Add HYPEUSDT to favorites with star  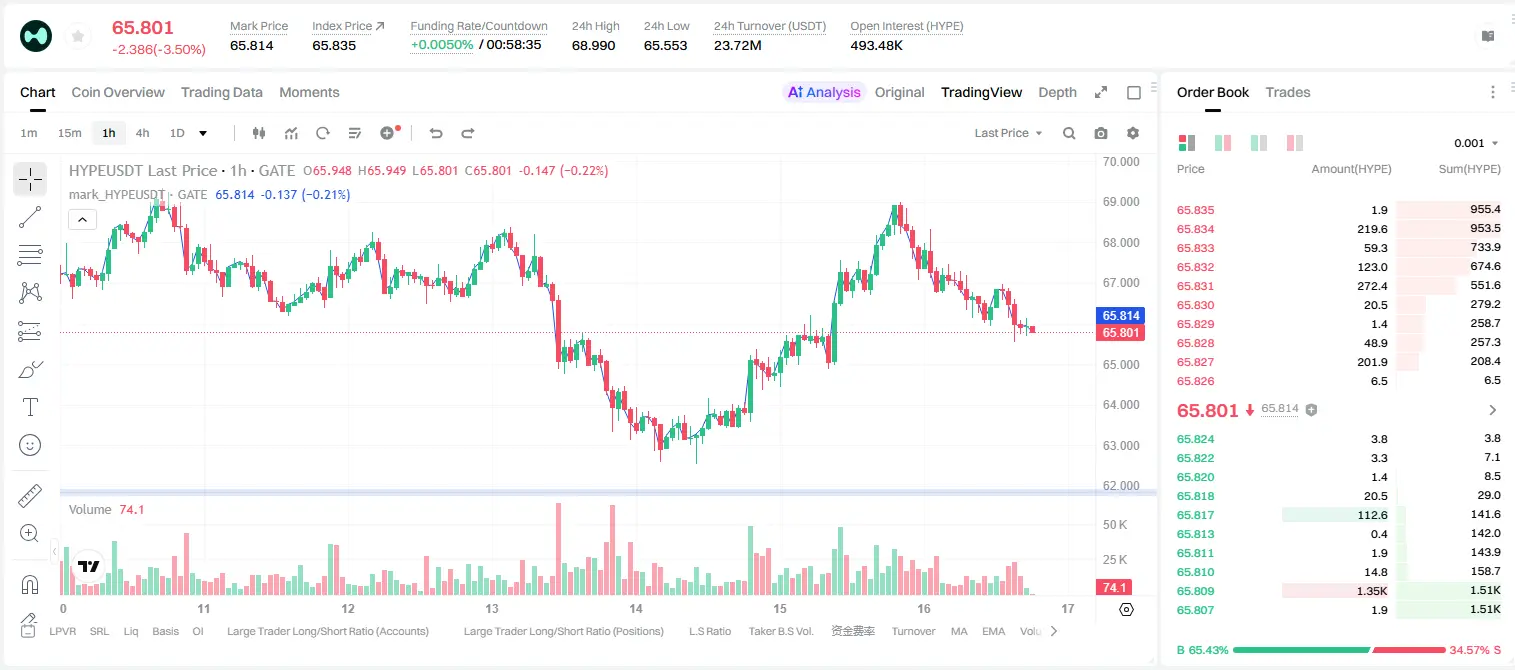[x=76, y=36]
